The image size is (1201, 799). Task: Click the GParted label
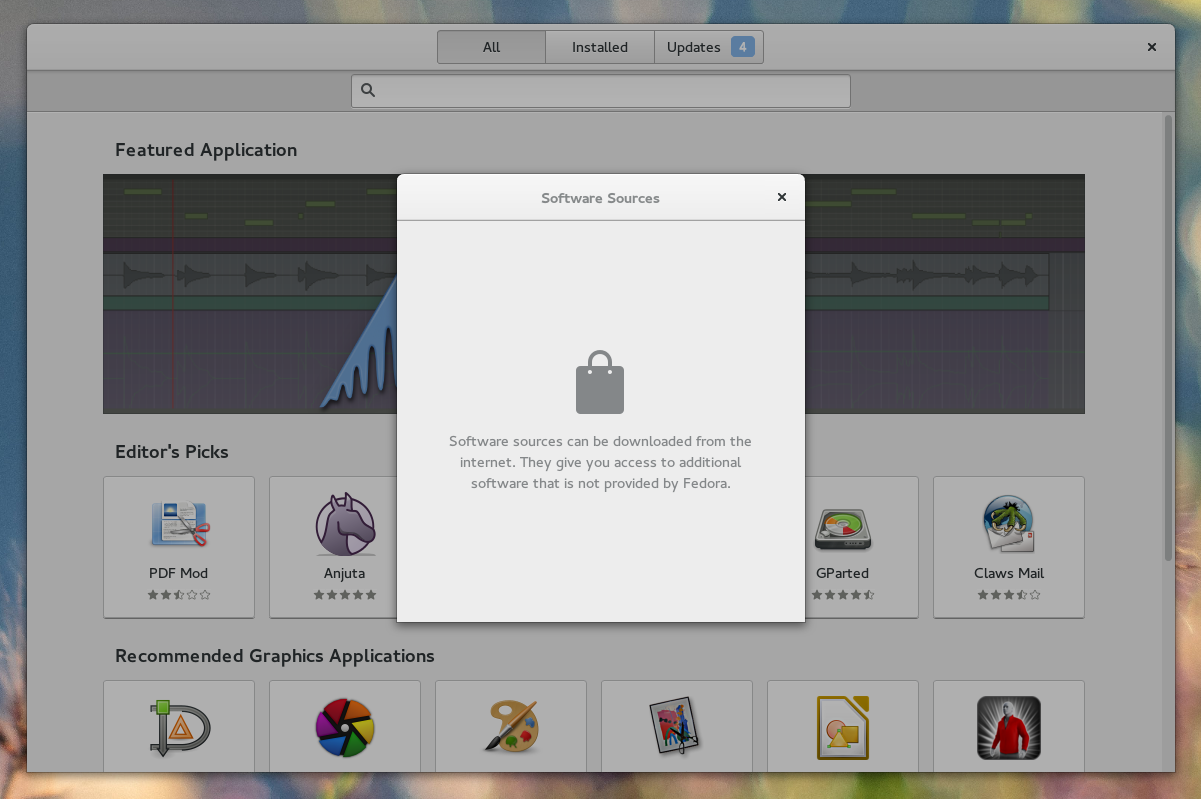(x=842, y=573)
